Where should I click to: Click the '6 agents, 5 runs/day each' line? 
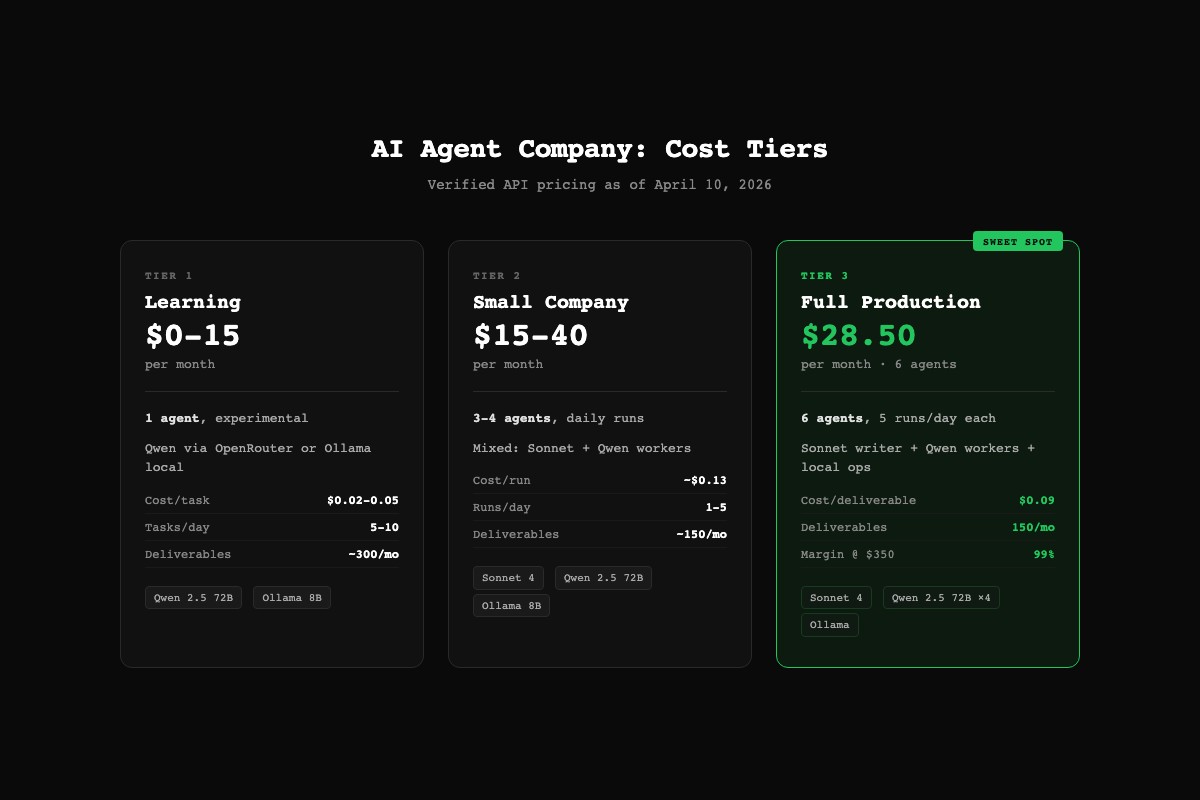(898, 418)
